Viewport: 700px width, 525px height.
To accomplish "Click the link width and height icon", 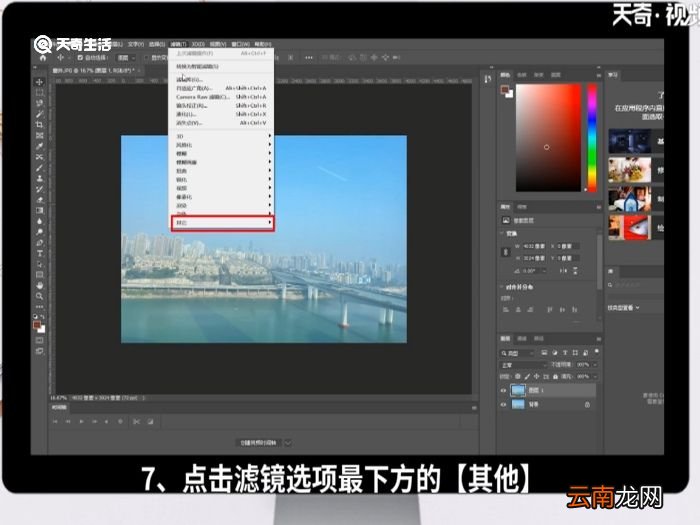I will point(505,252).
